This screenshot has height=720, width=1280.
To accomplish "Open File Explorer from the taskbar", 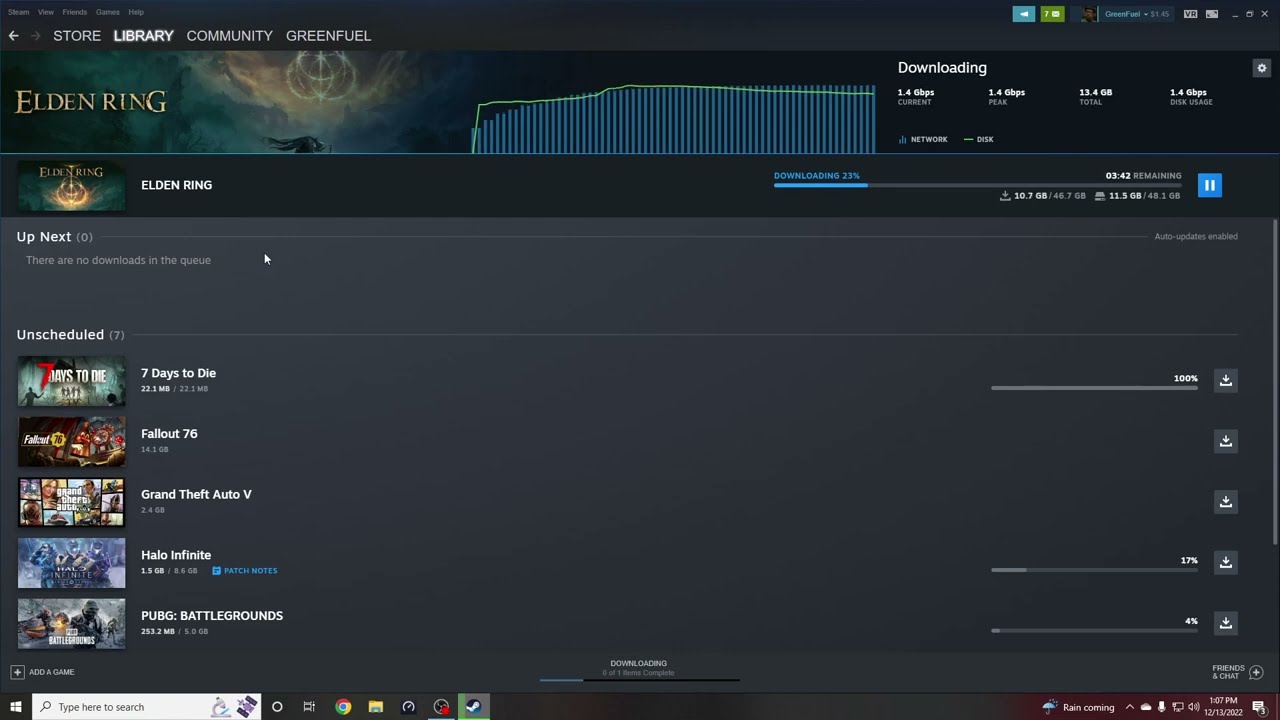I will [376, 707].
